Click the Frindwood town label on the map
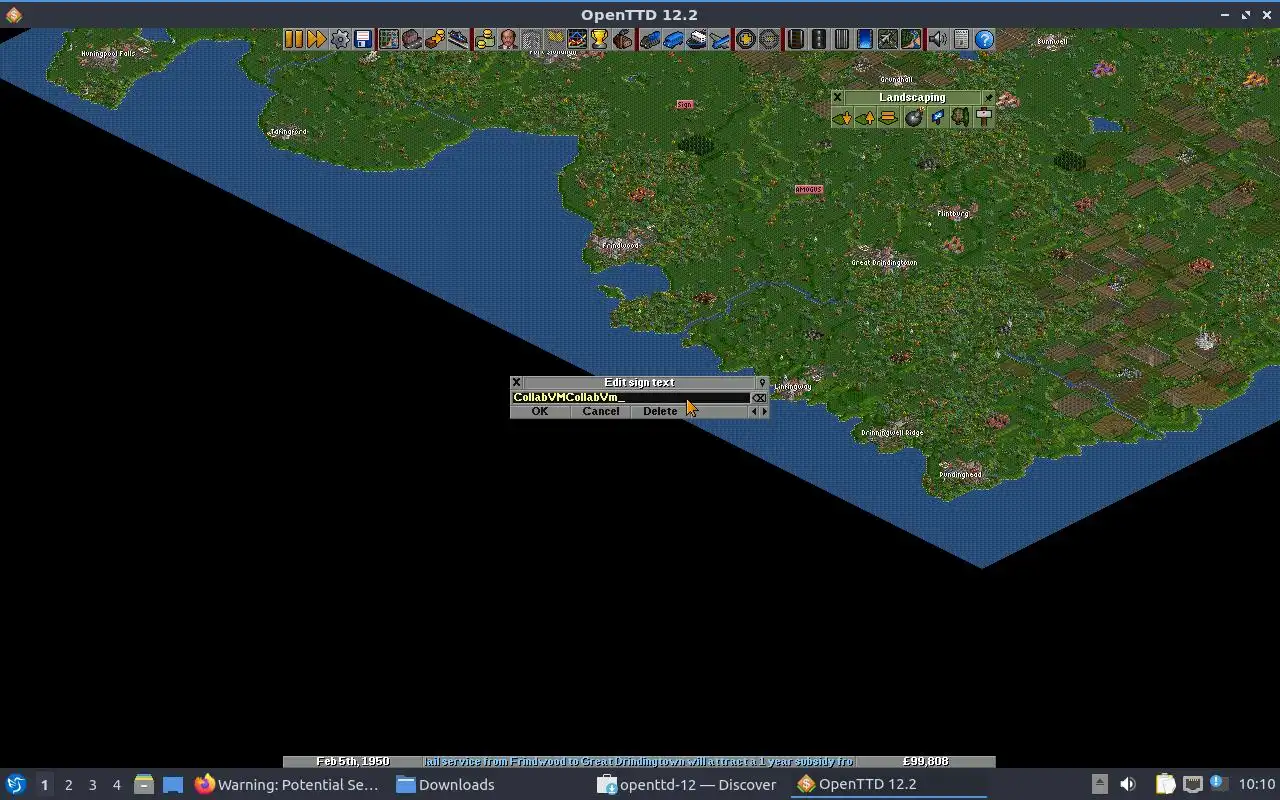Image resolution: width=1280 pixels, height=800 pixels. point(621,245)
